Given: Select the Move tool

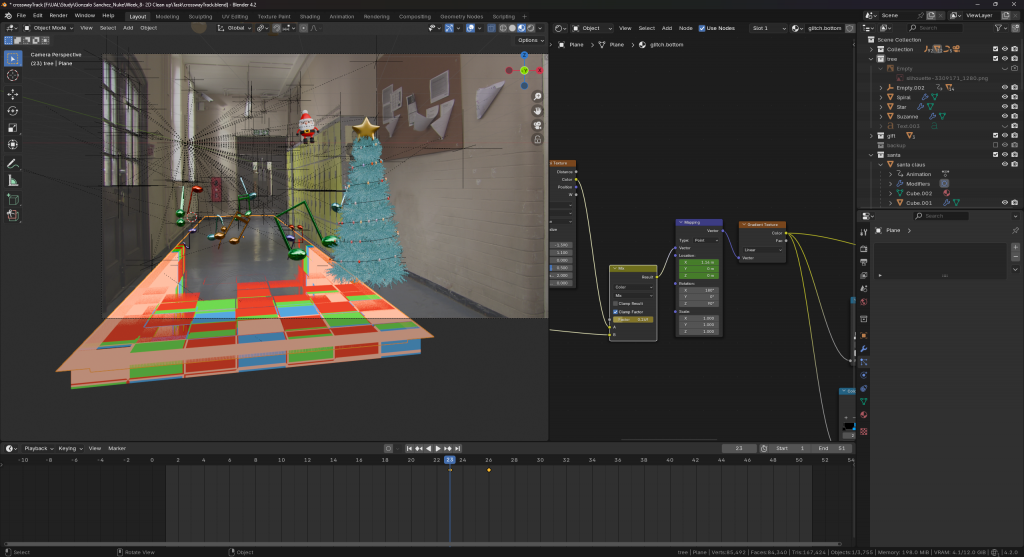Looking at the screenshot, I should tap(12, 94).
